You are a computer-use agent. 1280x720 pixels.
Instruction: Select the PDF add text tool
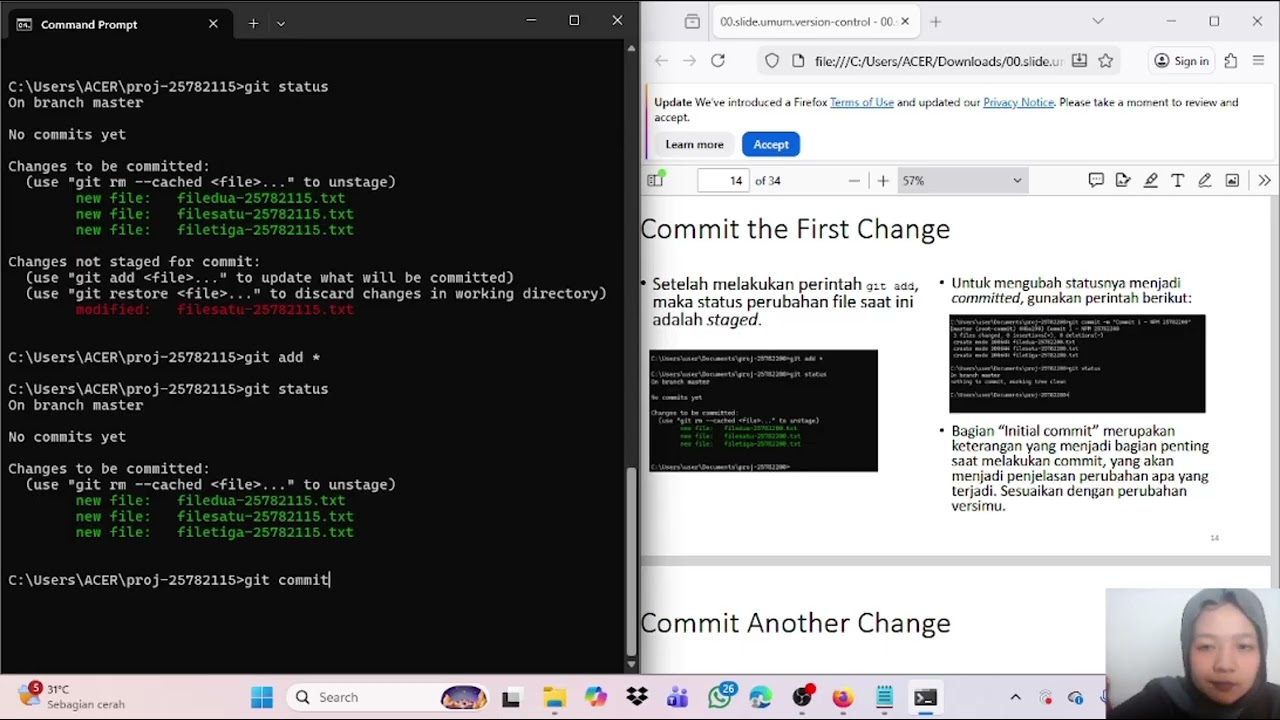pyautogui.click(x=1178, y=180)
